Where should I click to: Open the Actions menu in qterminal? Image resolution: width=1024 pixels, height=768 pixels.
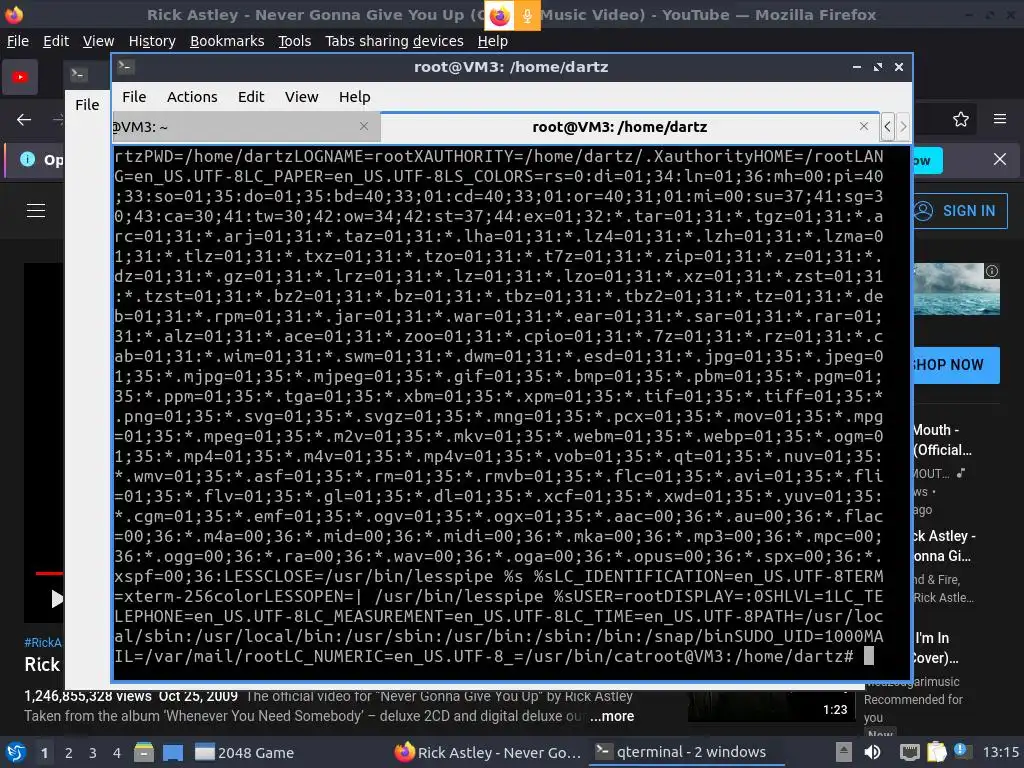click(x=192, y=97)
